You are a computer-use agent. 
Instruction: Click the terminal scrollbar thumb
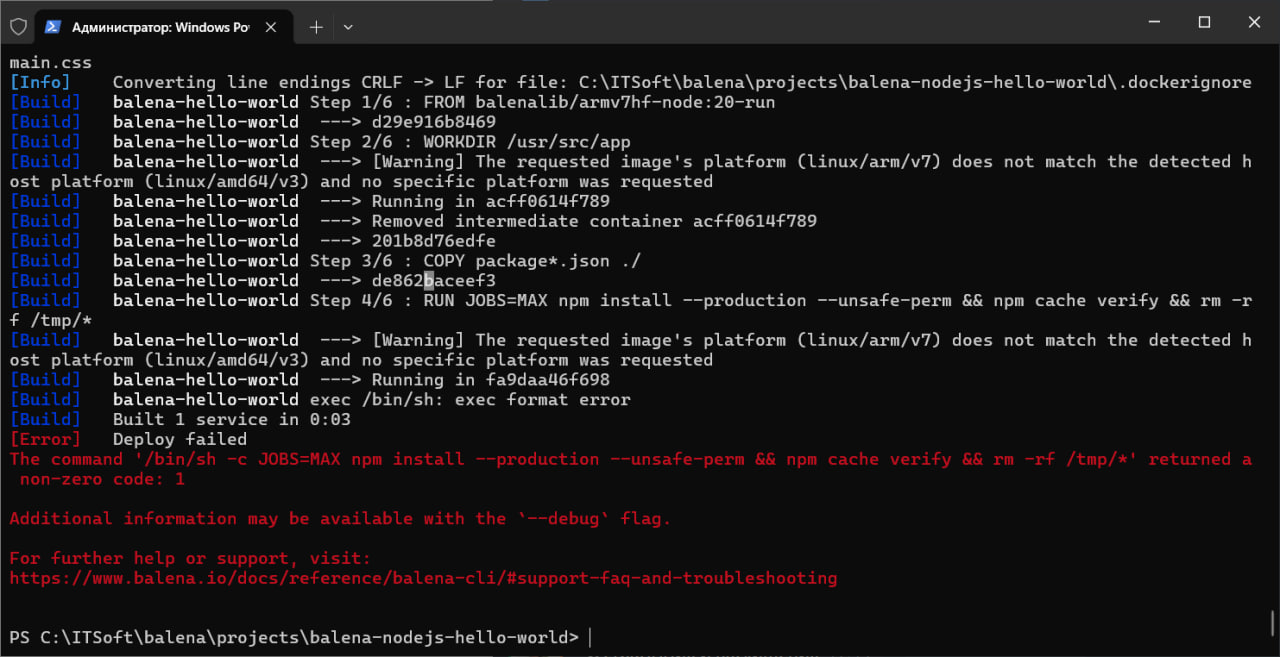tap(1272, 622)
